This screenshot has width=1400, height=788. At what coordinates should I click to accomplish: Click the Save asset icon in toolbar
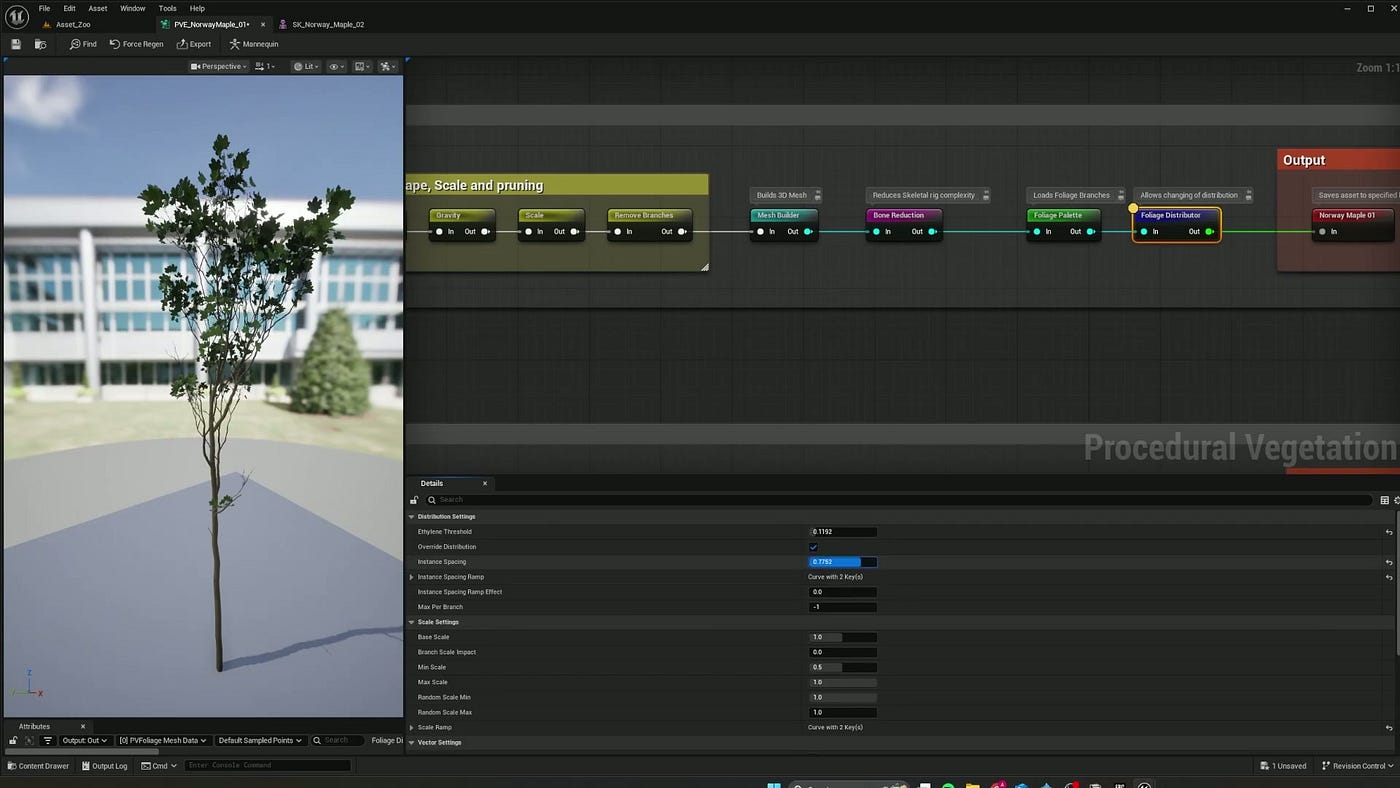click(x=17, y=44)
